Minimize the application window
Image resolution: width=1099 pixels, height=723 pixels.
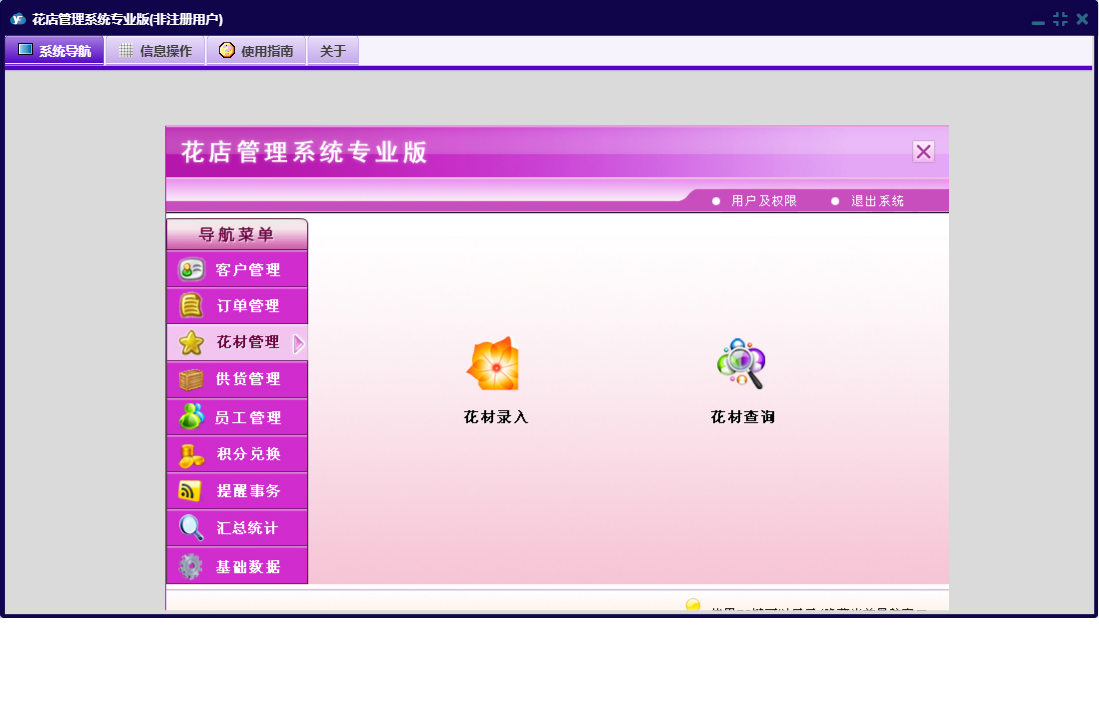point(1038,20)
